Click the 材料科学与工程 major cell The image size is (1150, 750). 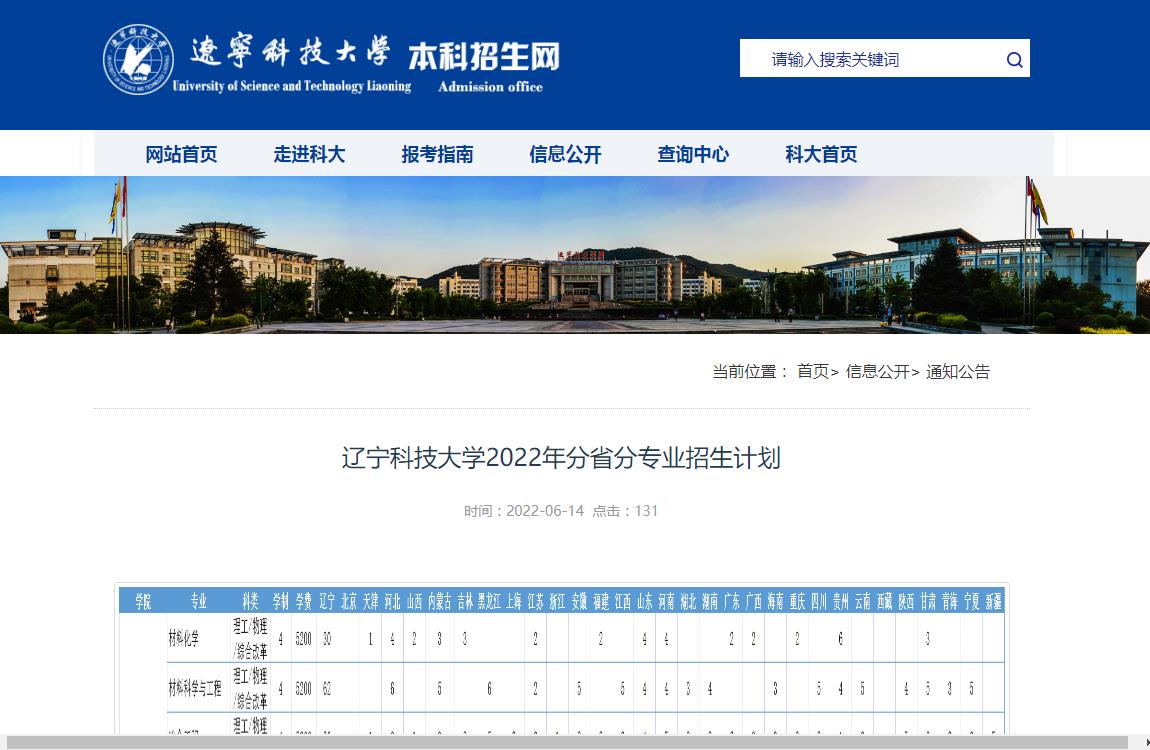[194, 688]
